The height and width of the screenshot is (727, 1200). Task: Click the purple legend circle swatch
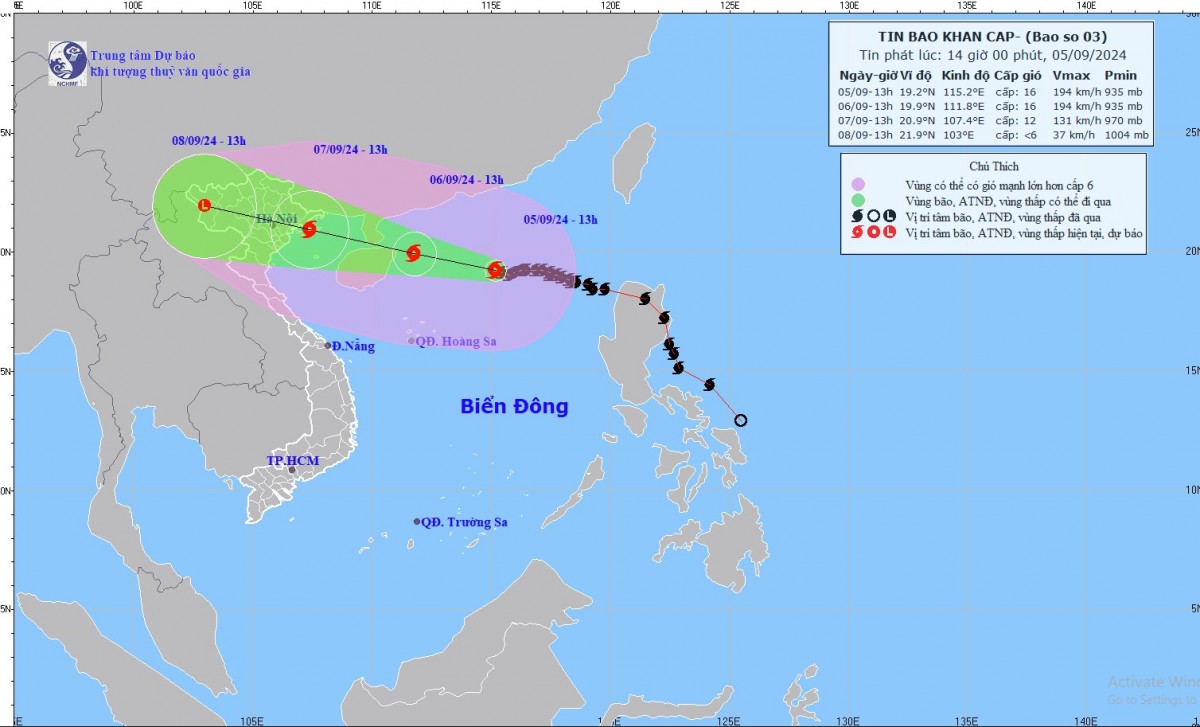858,185
